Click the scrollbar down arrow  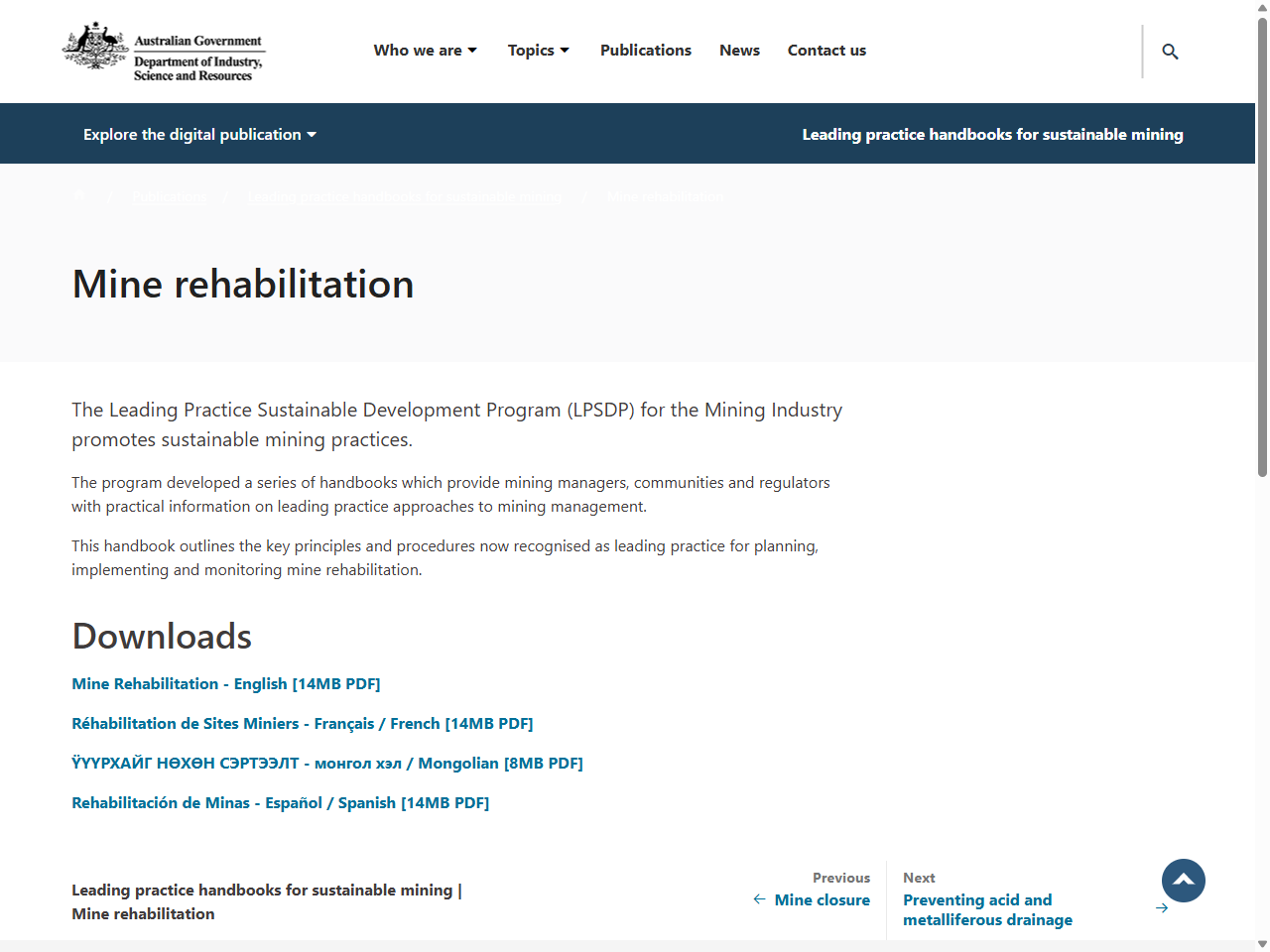click(x=1262, y=944)
